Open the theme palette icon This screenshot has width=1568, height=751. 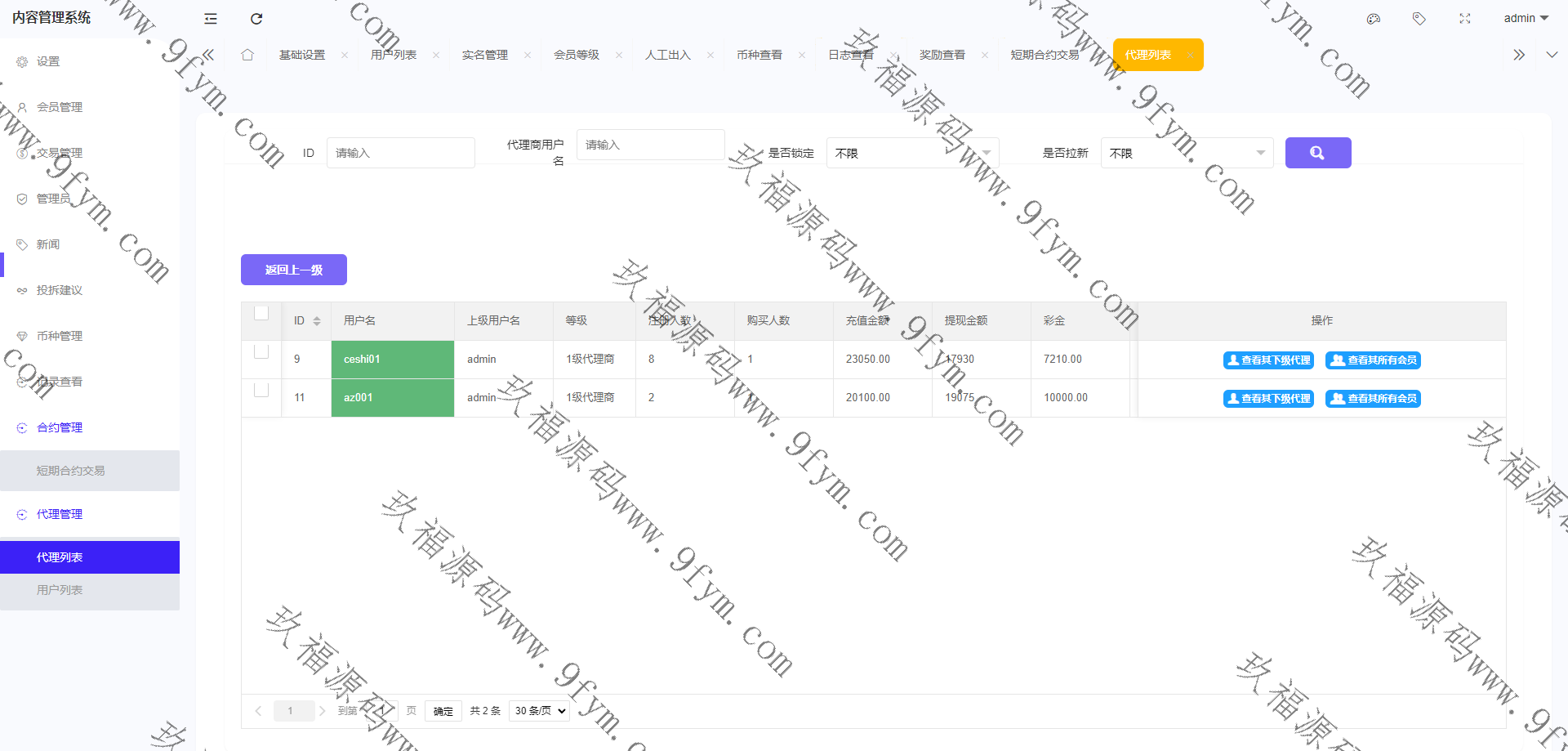(1374, 19)
